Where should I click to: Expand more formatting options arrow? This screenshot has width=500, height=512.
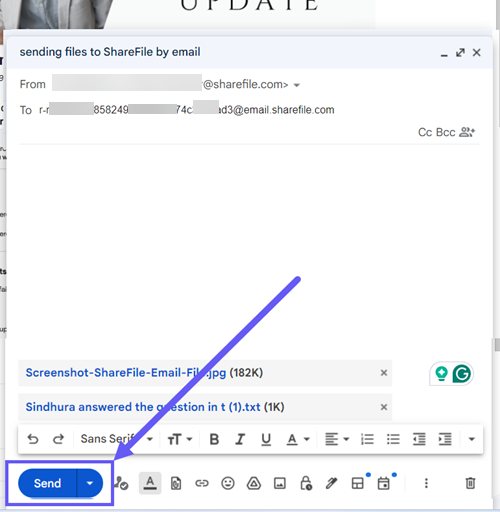(471, 439)
